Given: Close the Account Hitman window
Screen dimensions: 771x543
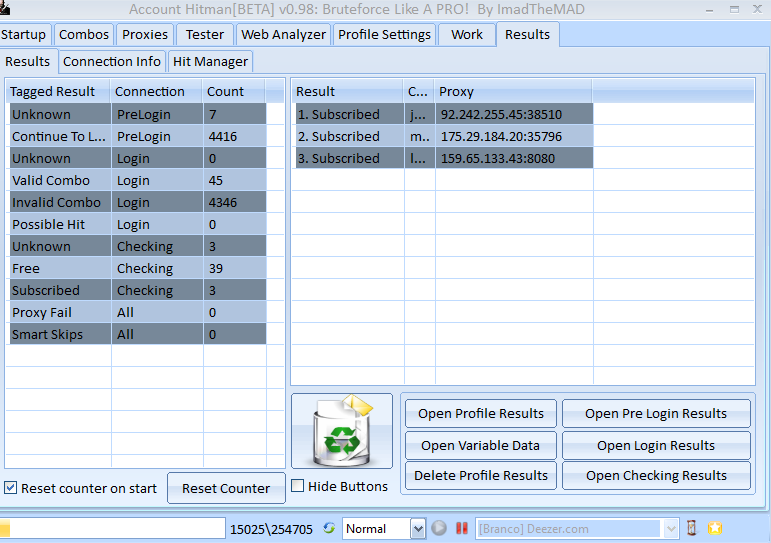Looking at the screenshot, I should coord(757,9).
